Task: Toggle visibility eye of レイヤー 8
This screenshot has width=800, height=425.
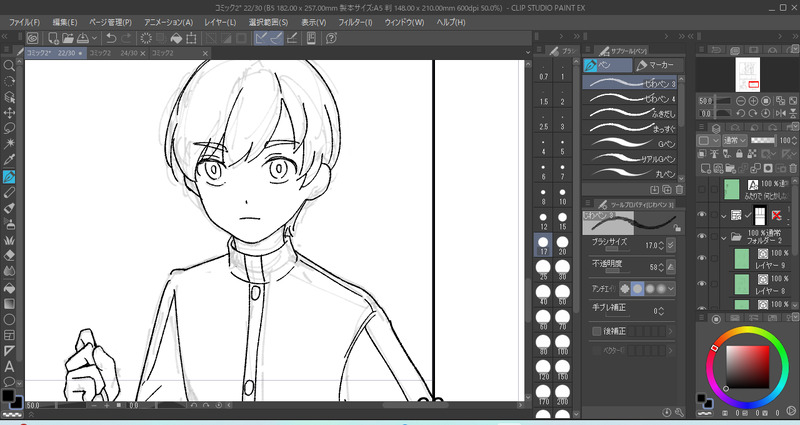Action: [x=702, y=284]
